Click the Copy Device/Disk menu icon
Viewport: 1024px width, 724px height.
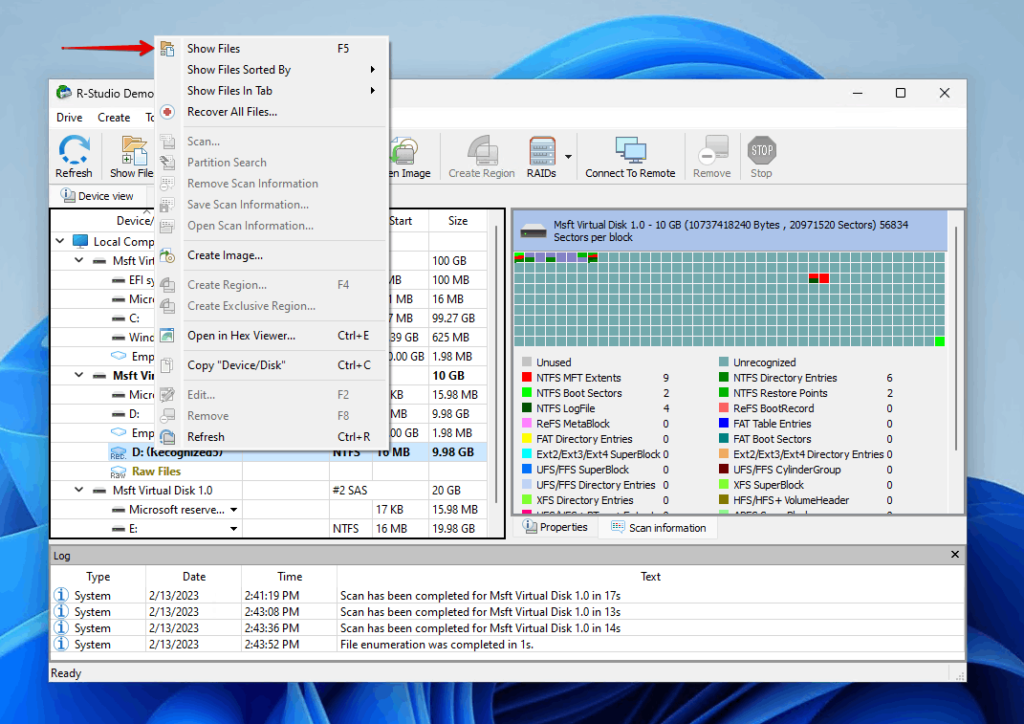tap(168, 365)
